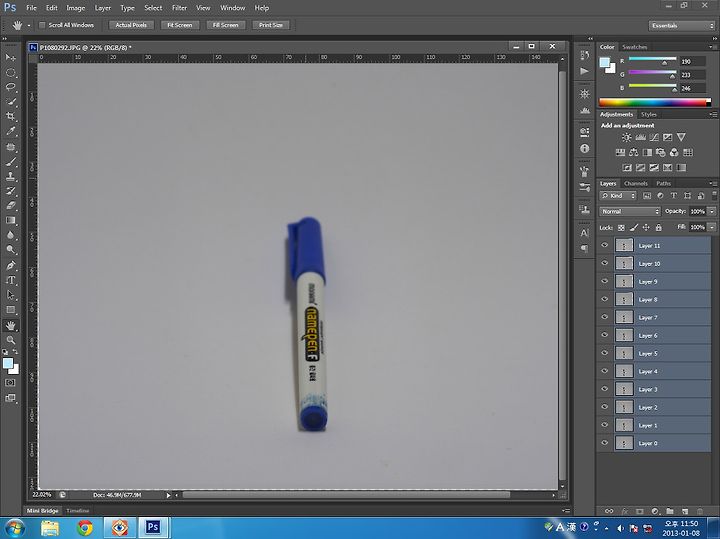Click the toolbox foreground color swatch
Image resolution: width=720 pixels, height=539 pixels.
(8, 364)
